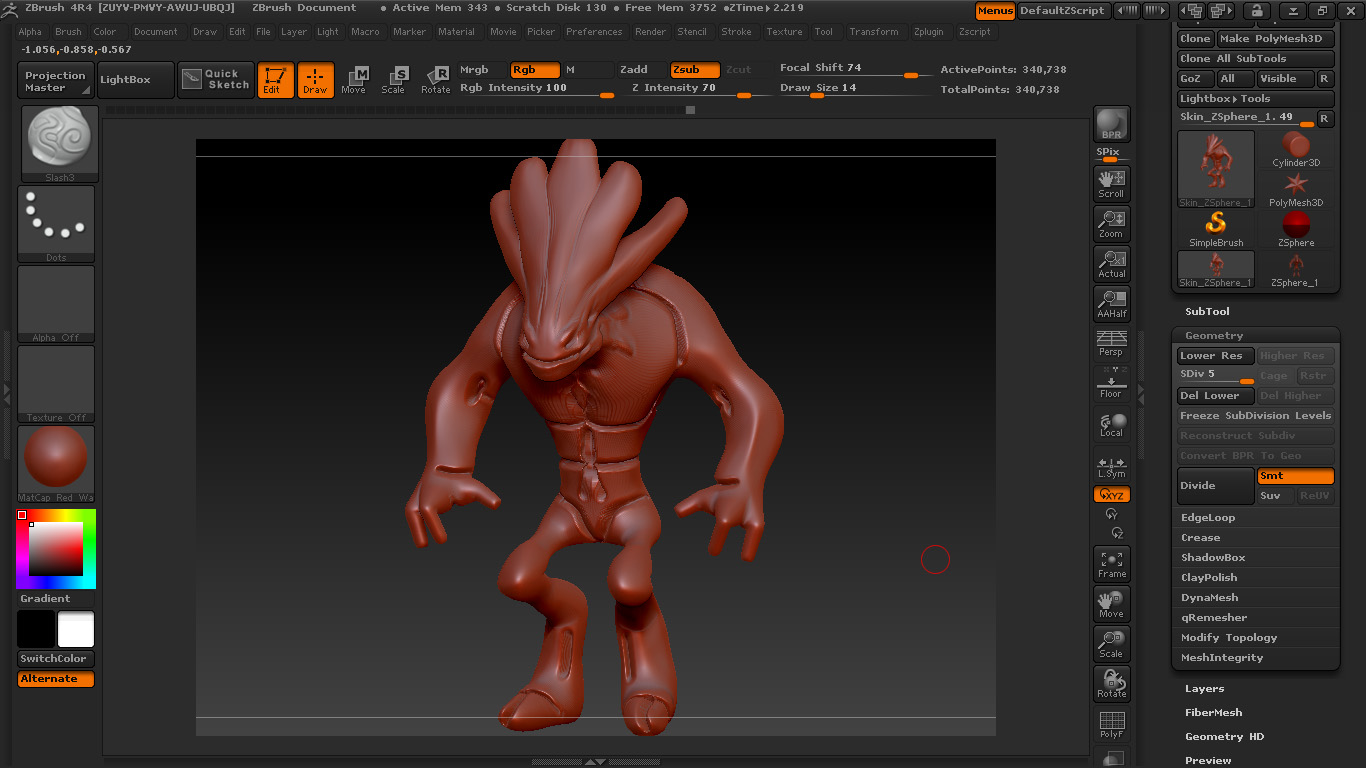Click the SwitchColor button
The image size is (1366, 768).
tap(56, 659)
